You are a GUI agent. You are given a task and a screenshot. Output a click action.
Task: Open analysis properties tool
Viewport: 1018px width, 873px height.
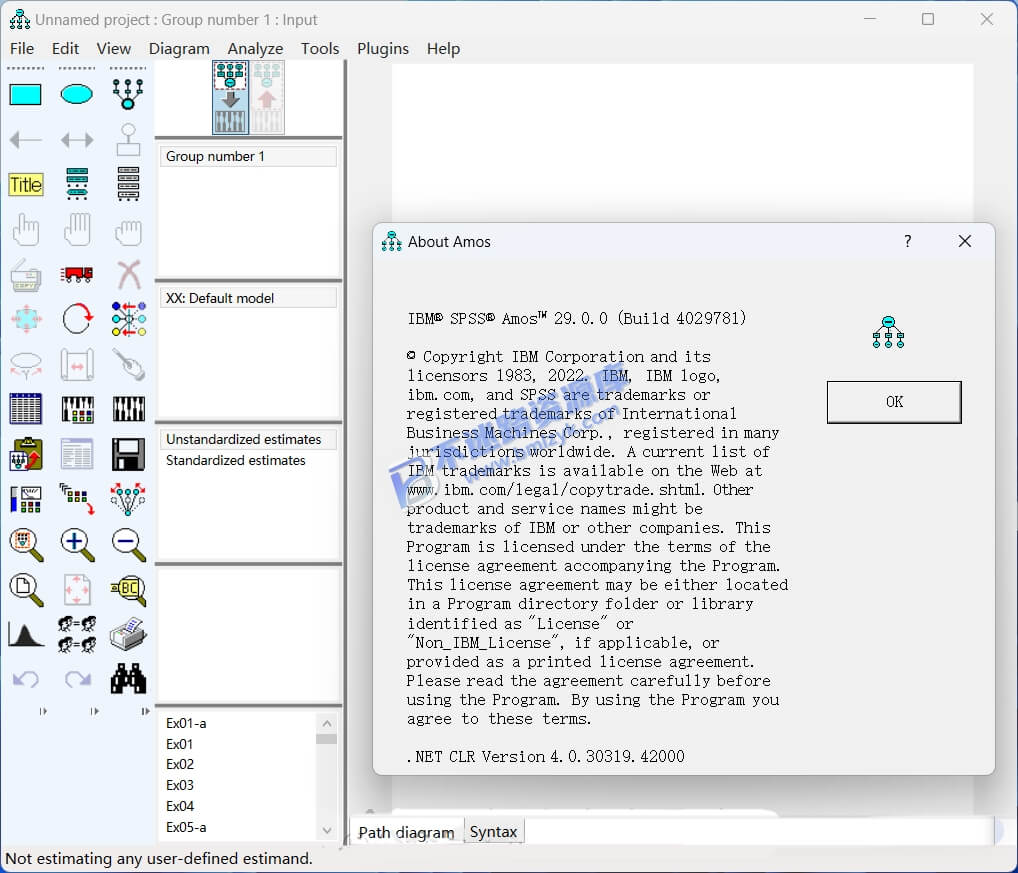(77, 410)
